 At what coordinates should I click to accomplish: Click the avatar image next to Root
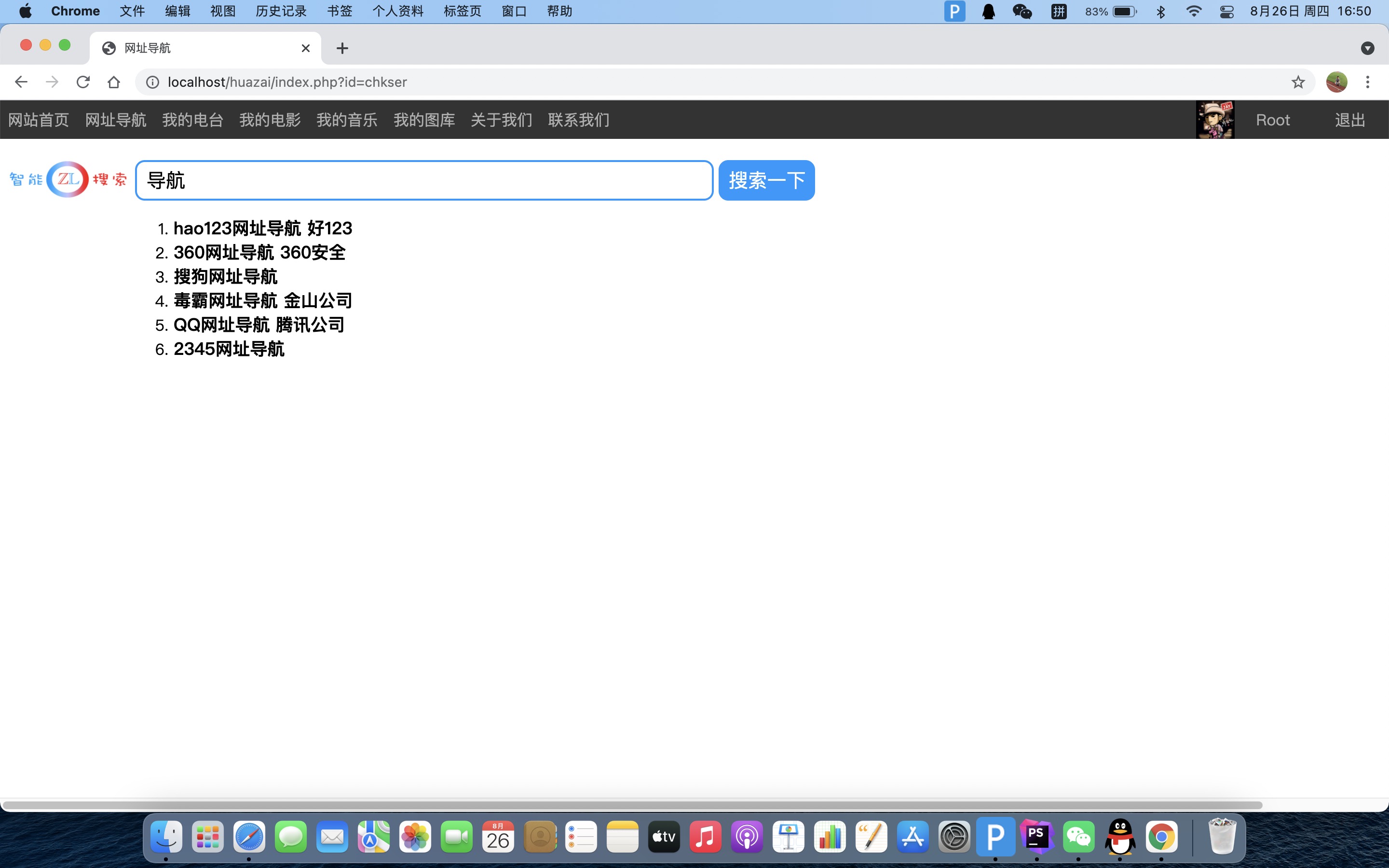[1215, 120]
